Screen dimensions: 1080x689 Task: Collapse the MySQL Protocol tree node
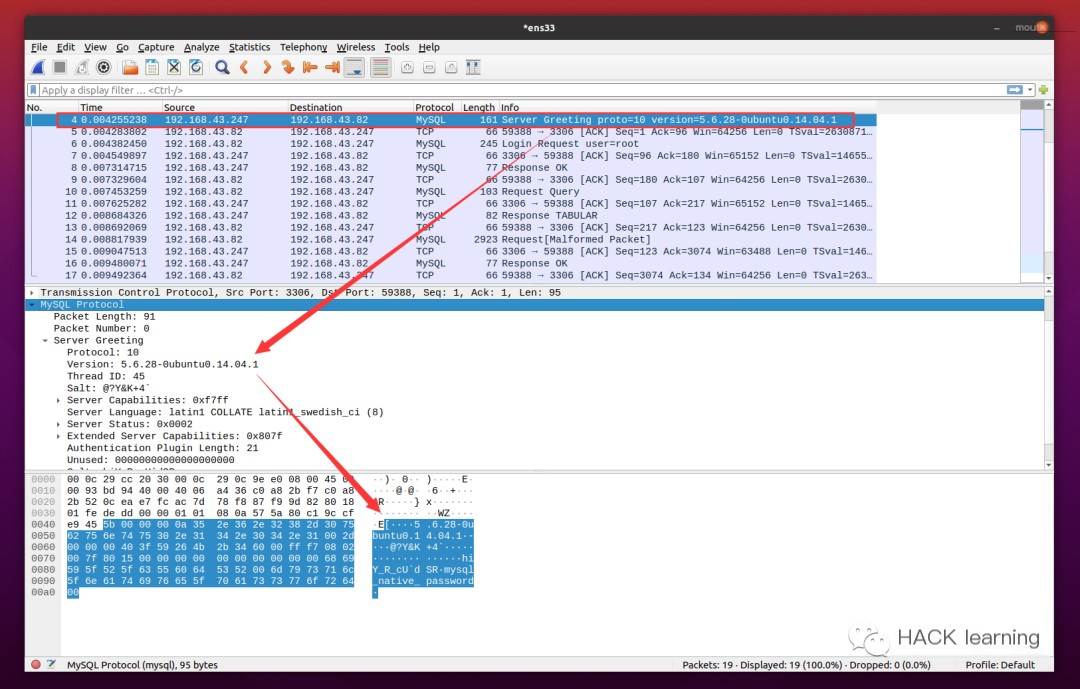pyautogui.click(x=32, y=305)
